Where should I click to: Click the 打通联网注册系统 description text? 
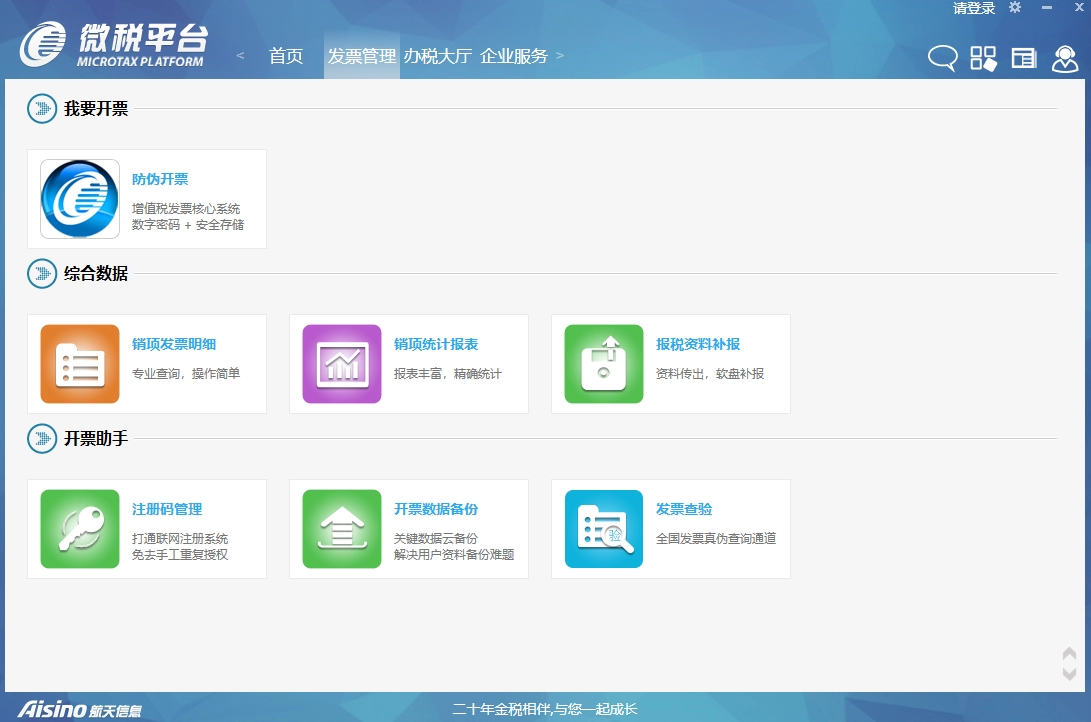click(180, 538)
